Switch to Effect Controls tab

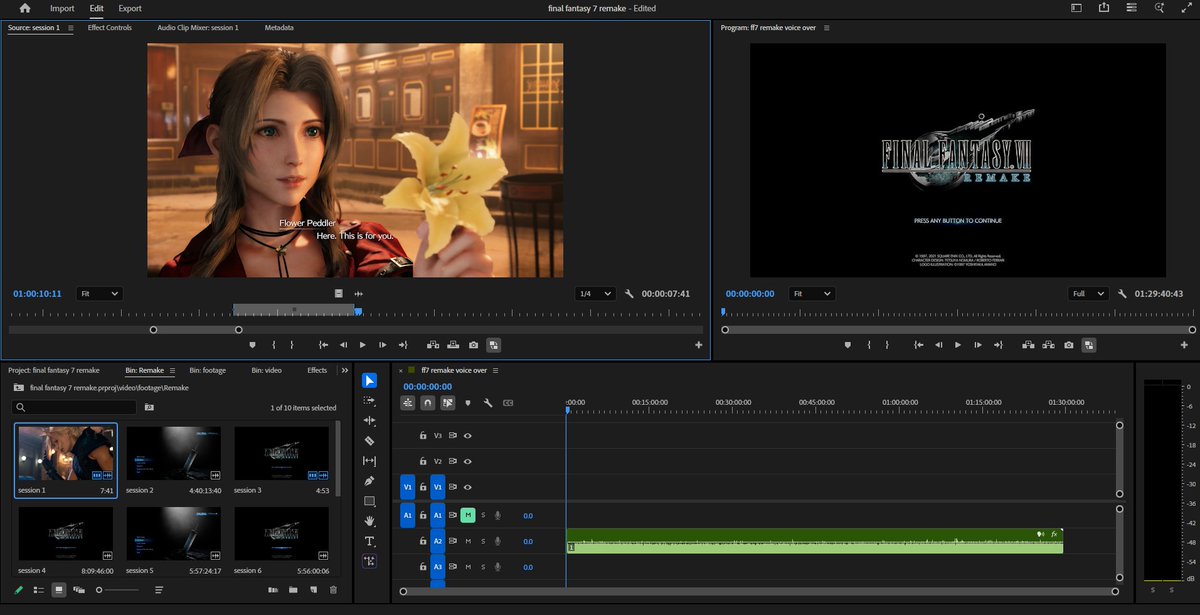[x=110, y=28]
